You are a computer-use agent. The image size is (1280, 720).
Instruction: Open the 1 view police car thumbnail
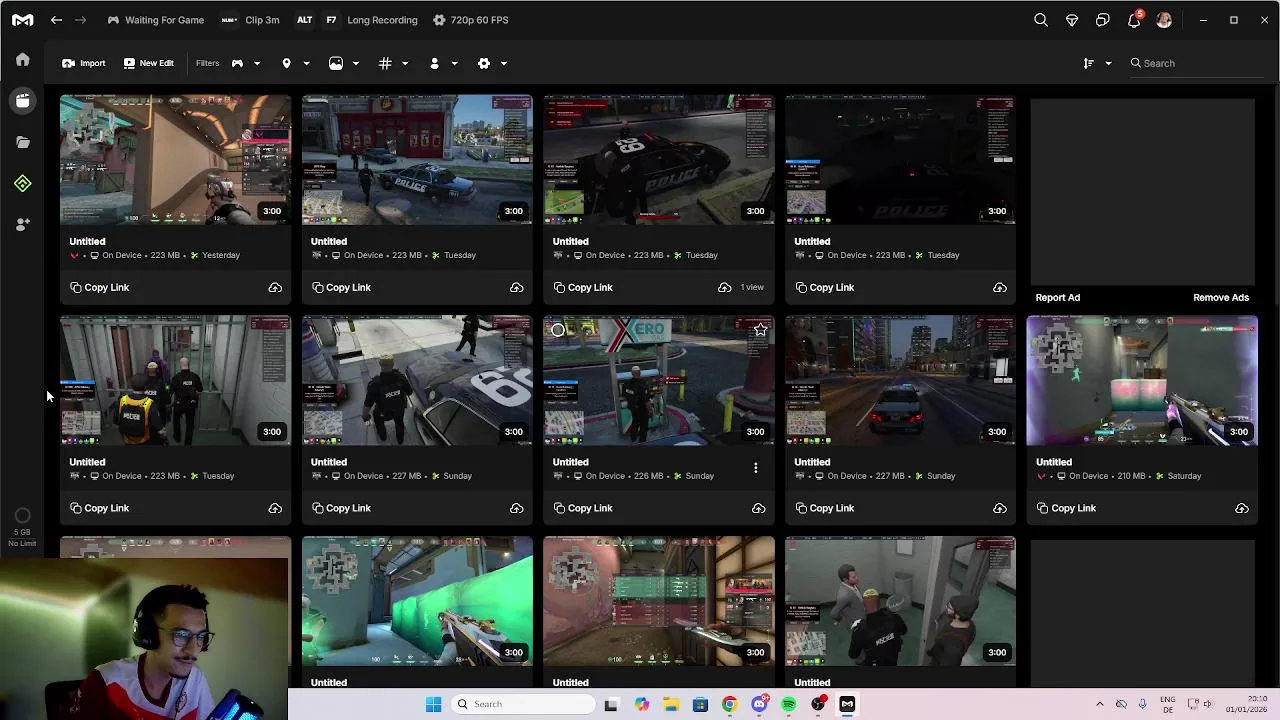(659, 160)
